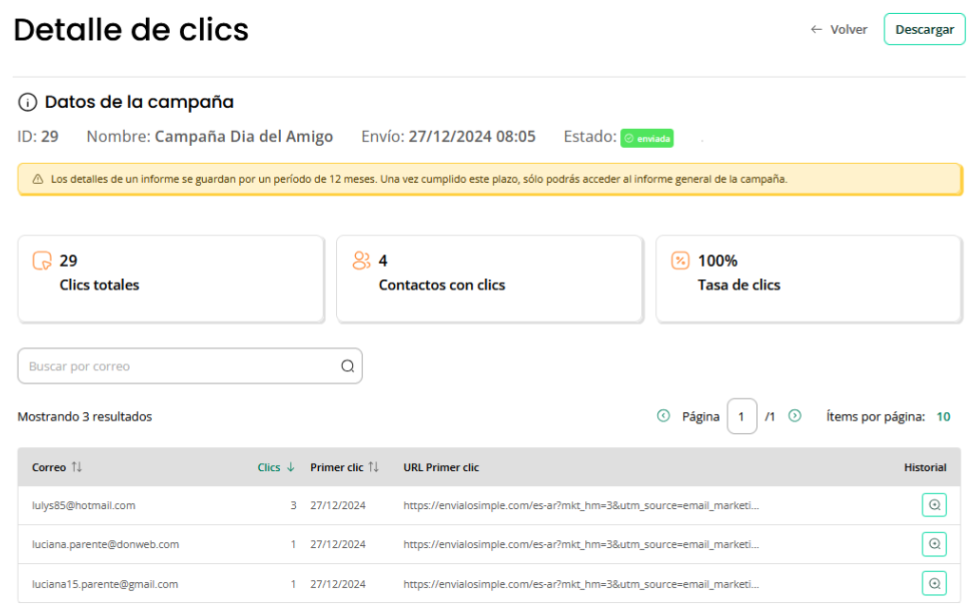The height and width of the screenshot is (614, 974).
Task: Click the date 27/12/2024 in lulys85 row
Action: point(338,505)
